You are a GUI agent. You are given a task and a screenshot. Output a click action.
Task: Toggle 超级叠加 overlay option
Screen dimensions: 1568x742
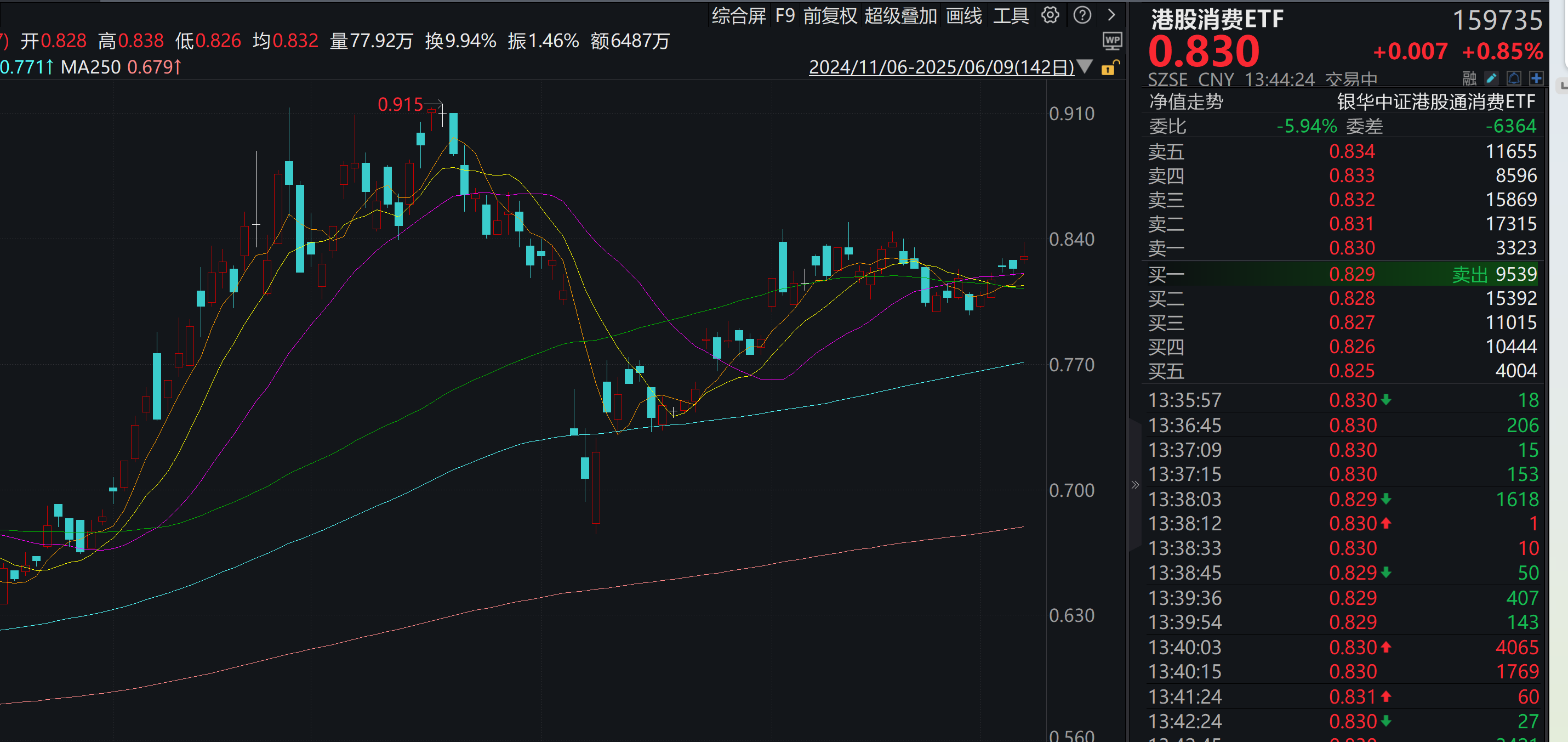[900, 16]
